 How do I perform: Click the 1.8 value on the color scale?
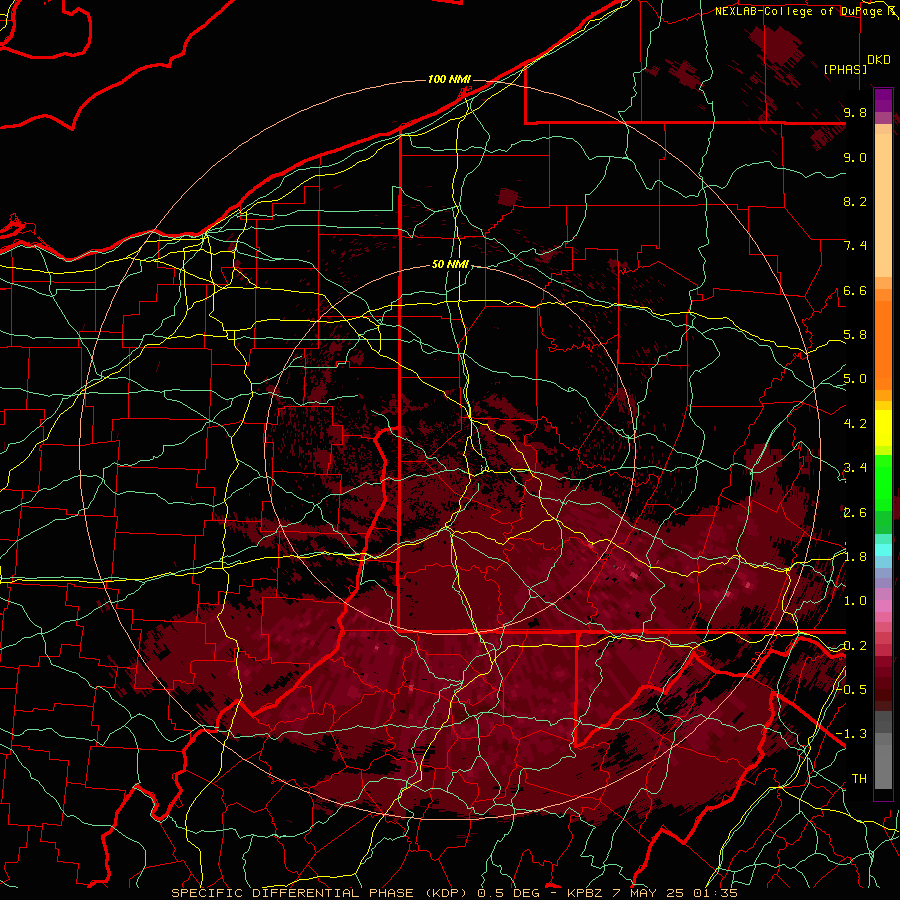tap(855, 557)
